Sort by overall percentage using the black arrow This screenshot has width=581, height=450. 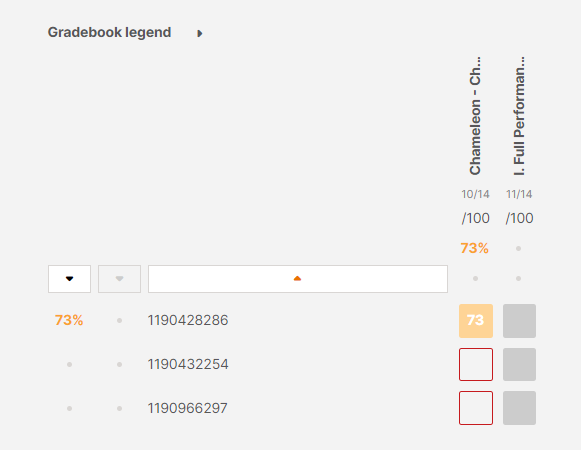coord(69,279)
